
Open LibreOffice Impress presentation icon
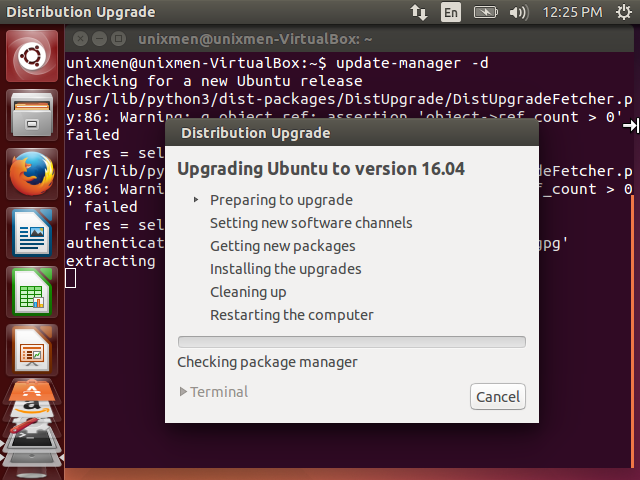tap(32, 351)
